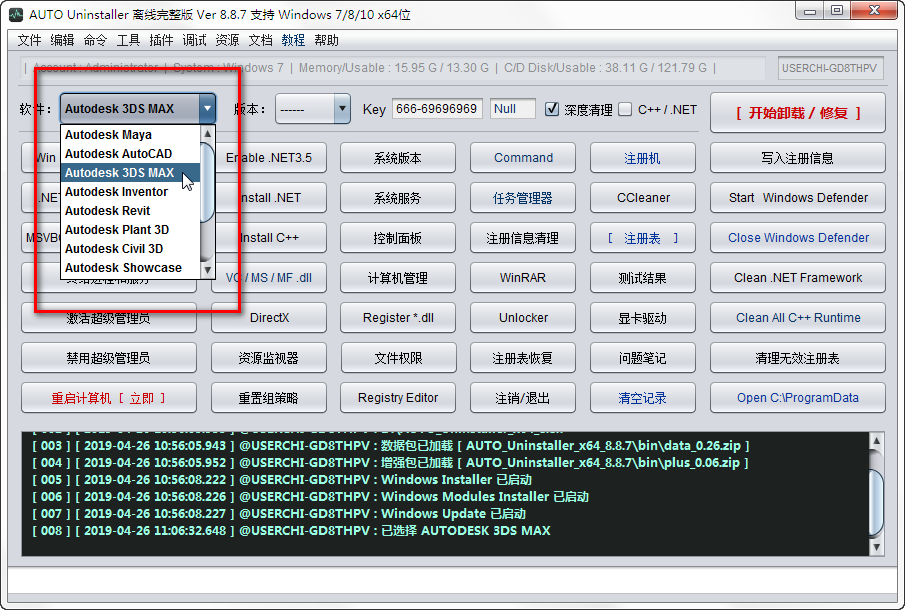Viewport: 905px width, 610px height.
Task: Open the 调试 menu
Action: click(x=194, y=40)
